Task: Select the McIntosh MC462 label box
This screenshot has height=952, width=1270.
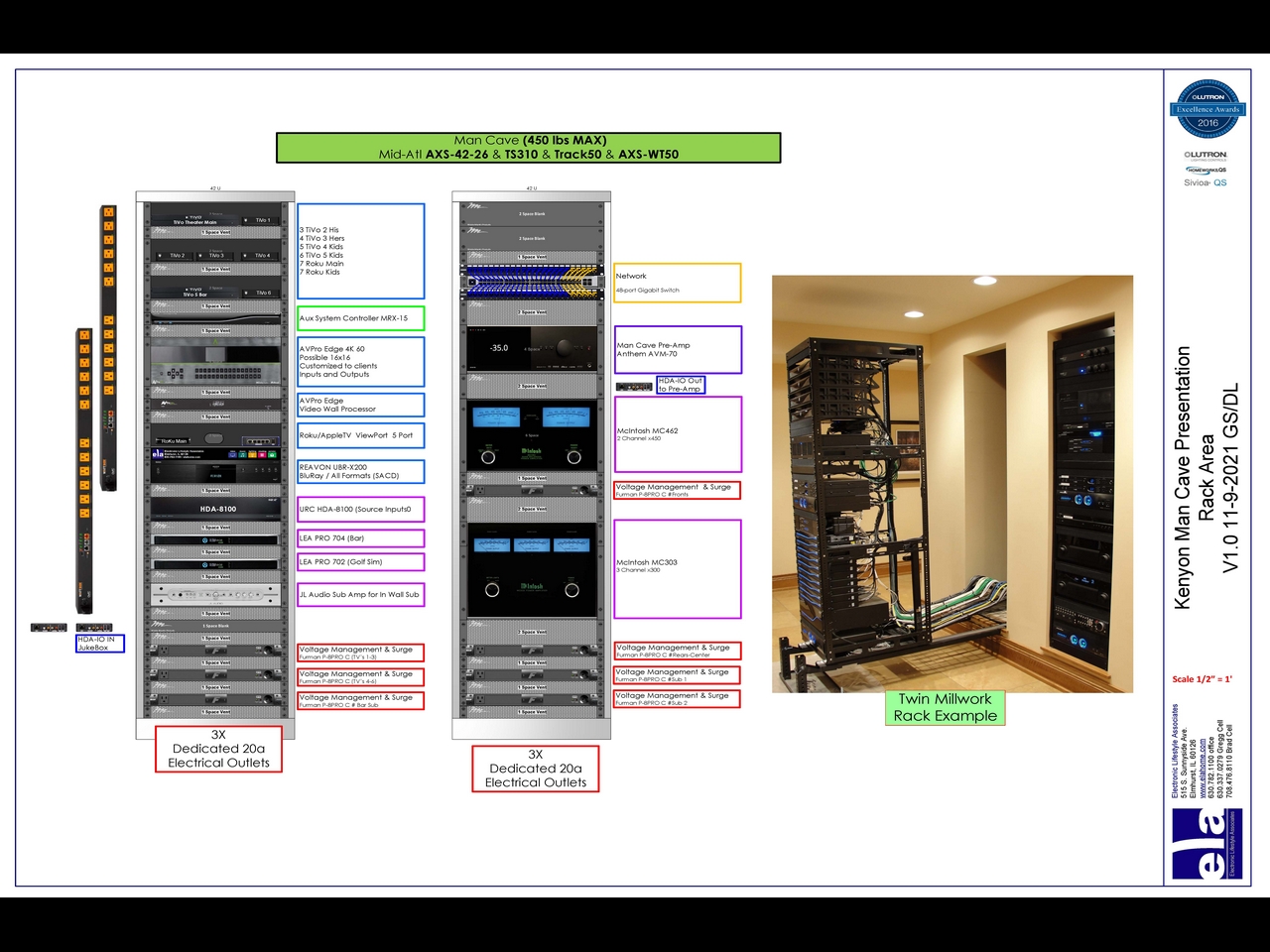Action: (678, 434)
